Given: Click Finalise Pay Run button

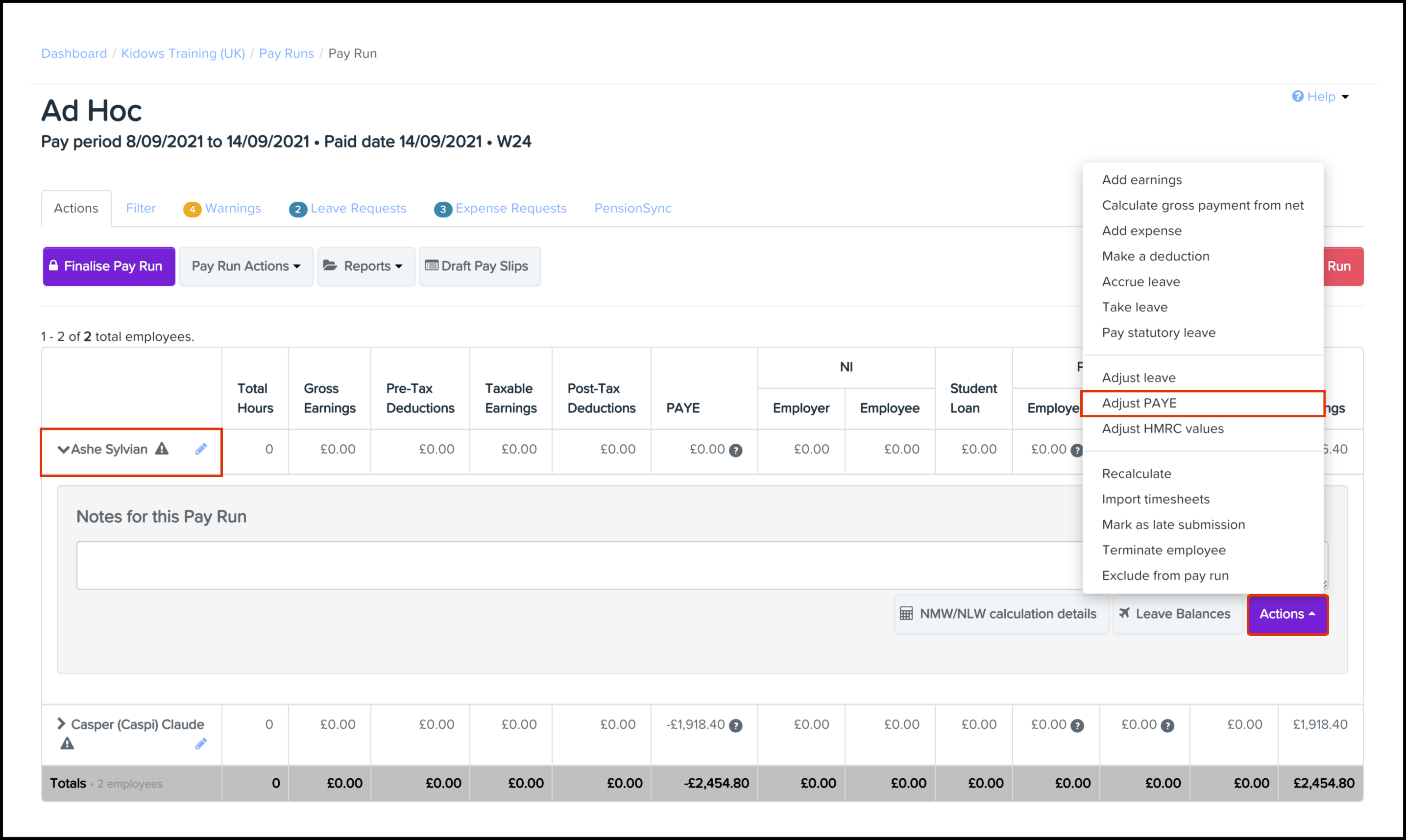Looking at the screenshot, I should coord(109,266).
